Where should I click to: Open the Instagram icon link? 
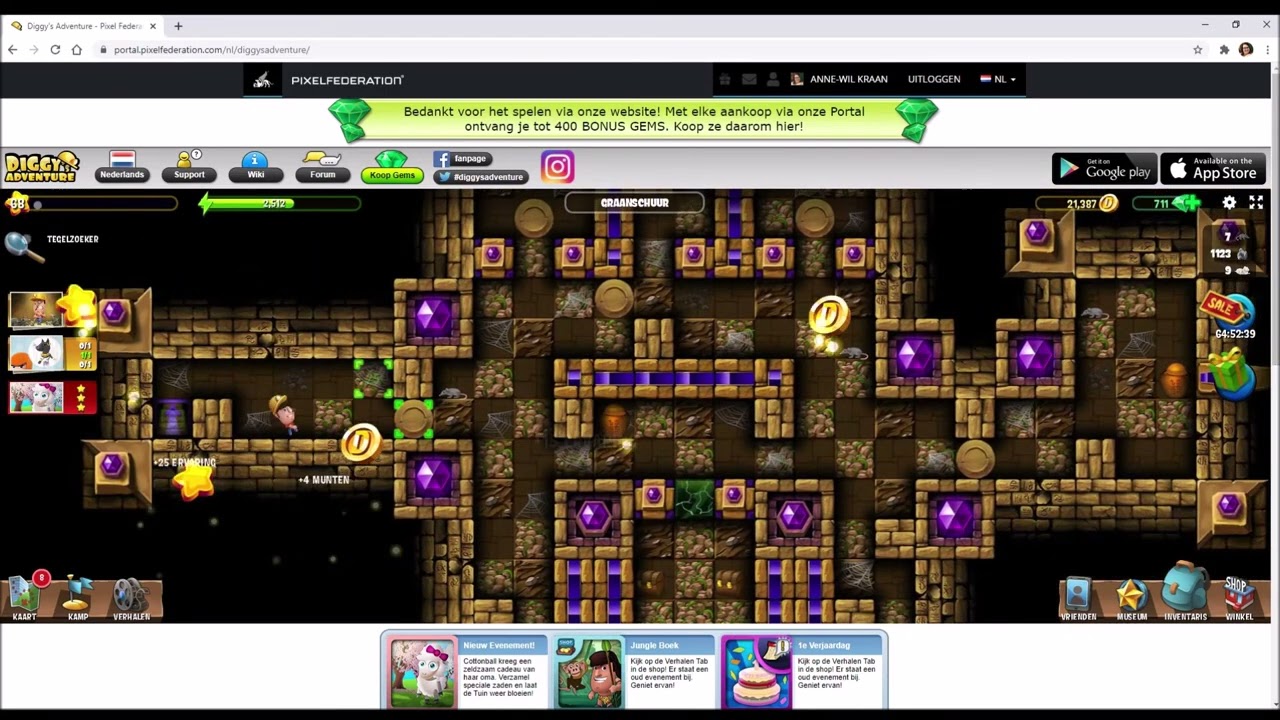pos(557,167)
